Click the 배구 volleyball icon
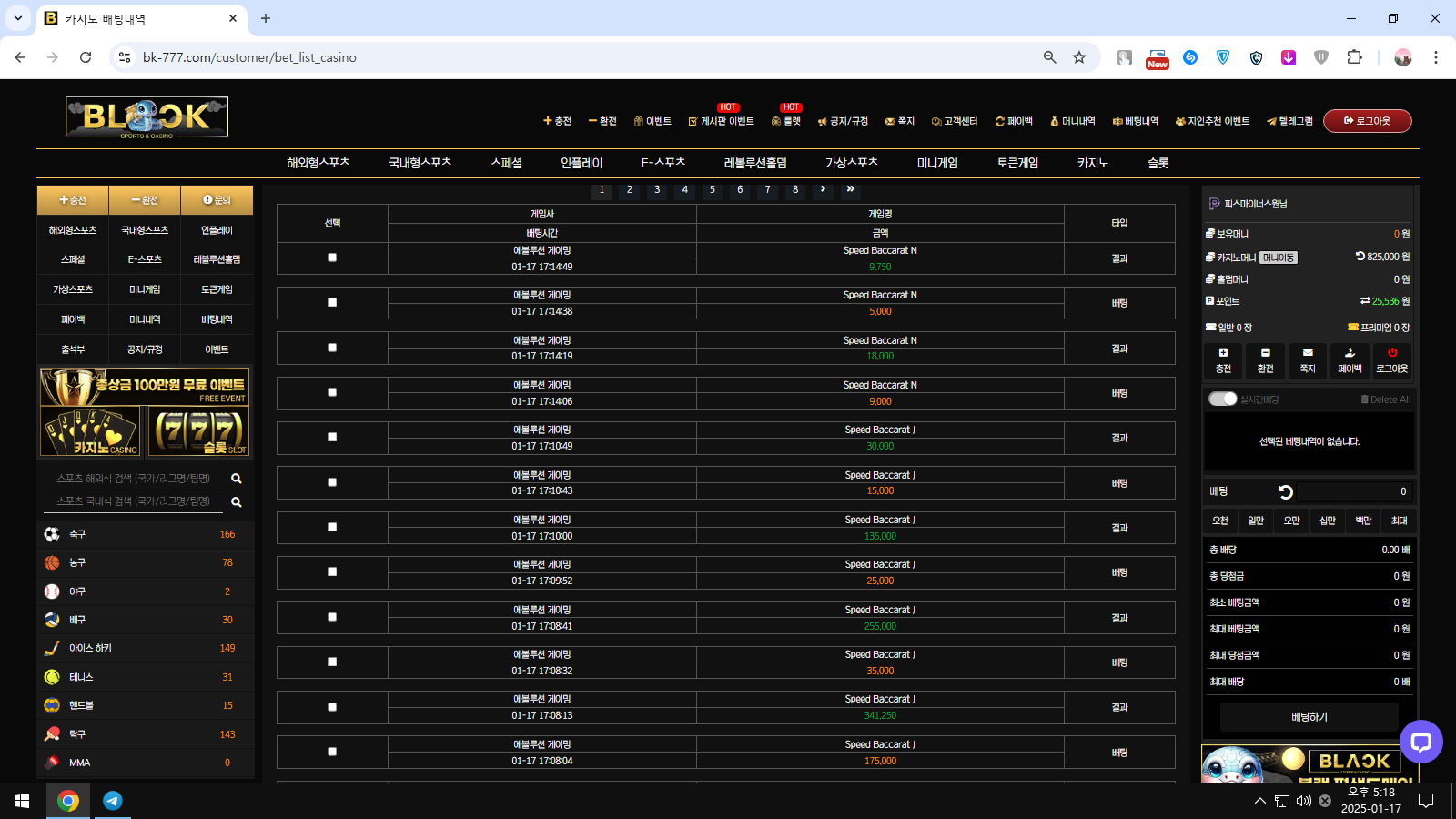 click(52, 620)
